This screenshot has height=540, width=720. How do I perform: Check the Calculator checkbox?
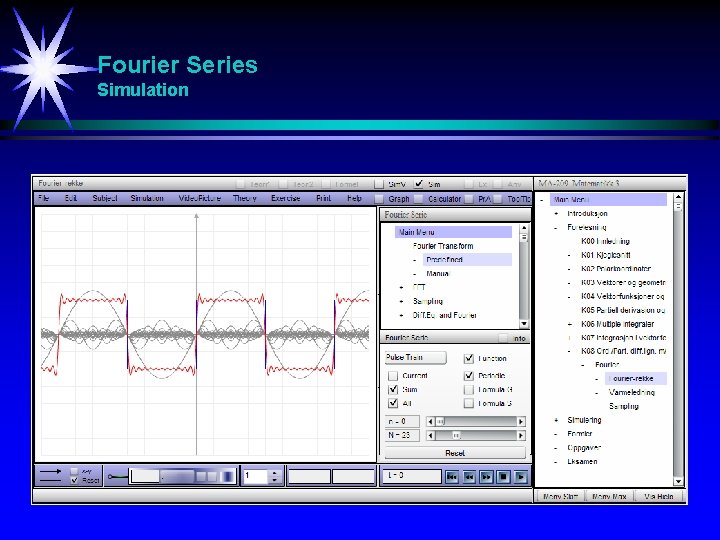point(418,199)
